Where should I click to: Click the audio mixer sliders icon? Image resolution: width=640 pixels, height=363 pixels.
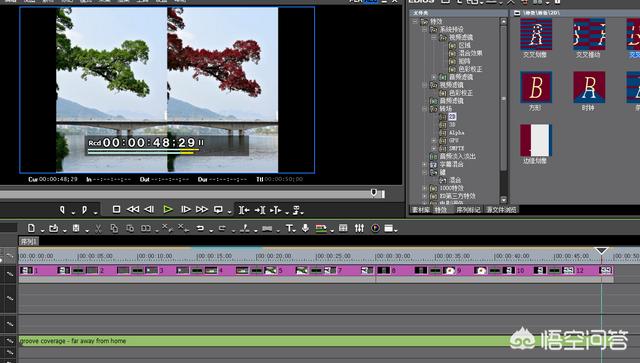359,228
